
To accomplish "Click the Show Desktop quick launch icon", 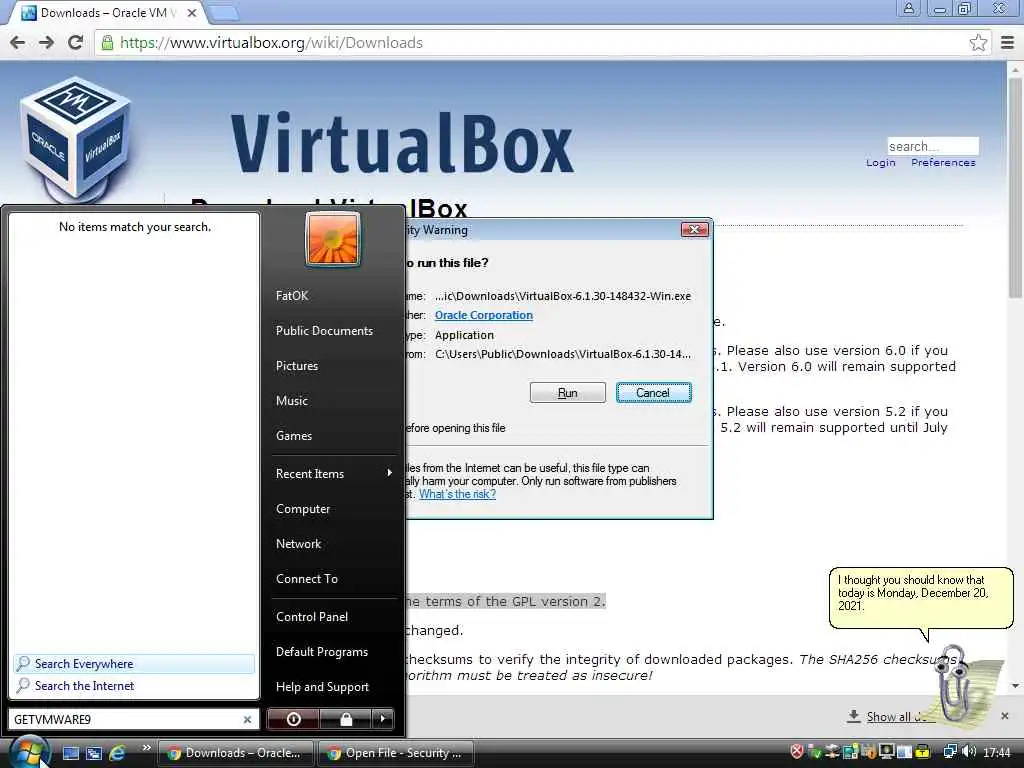I will tap(71, 753).
